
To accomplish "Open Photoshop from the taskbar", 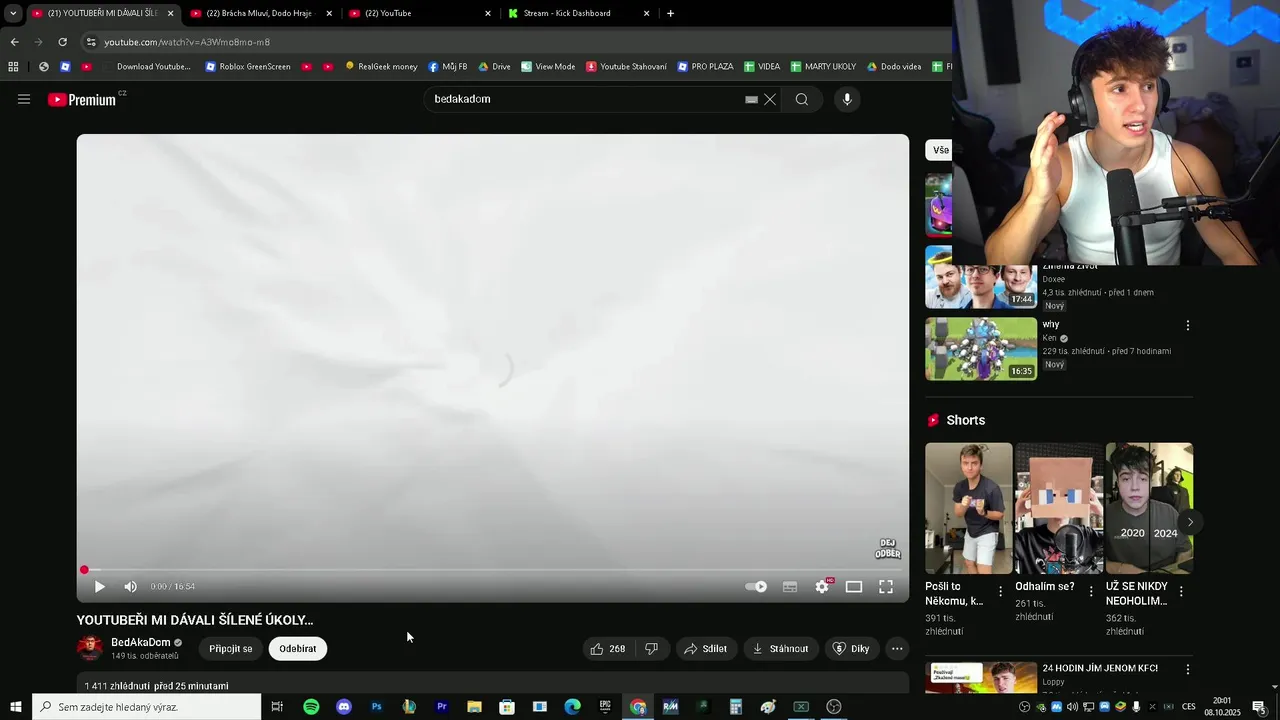I will point(376,707).
